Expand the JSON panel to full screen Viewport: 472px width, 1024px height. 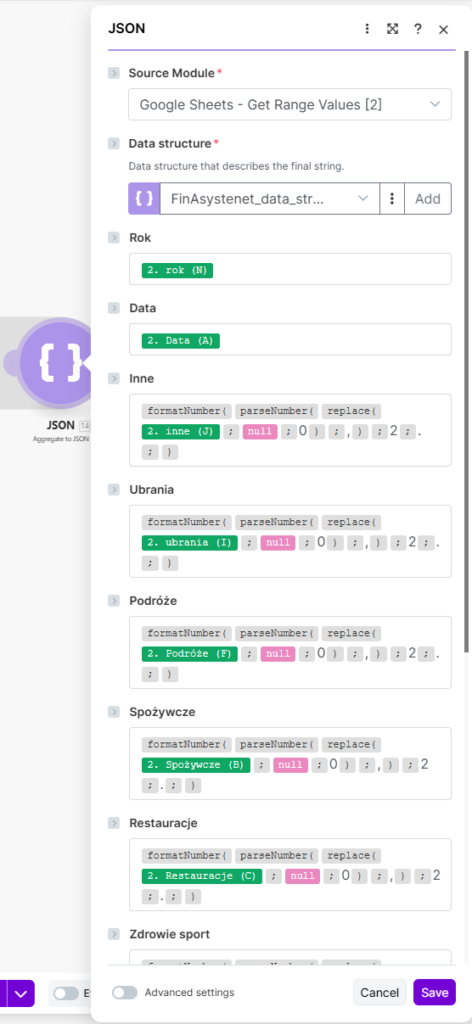[x=392, y=29]
